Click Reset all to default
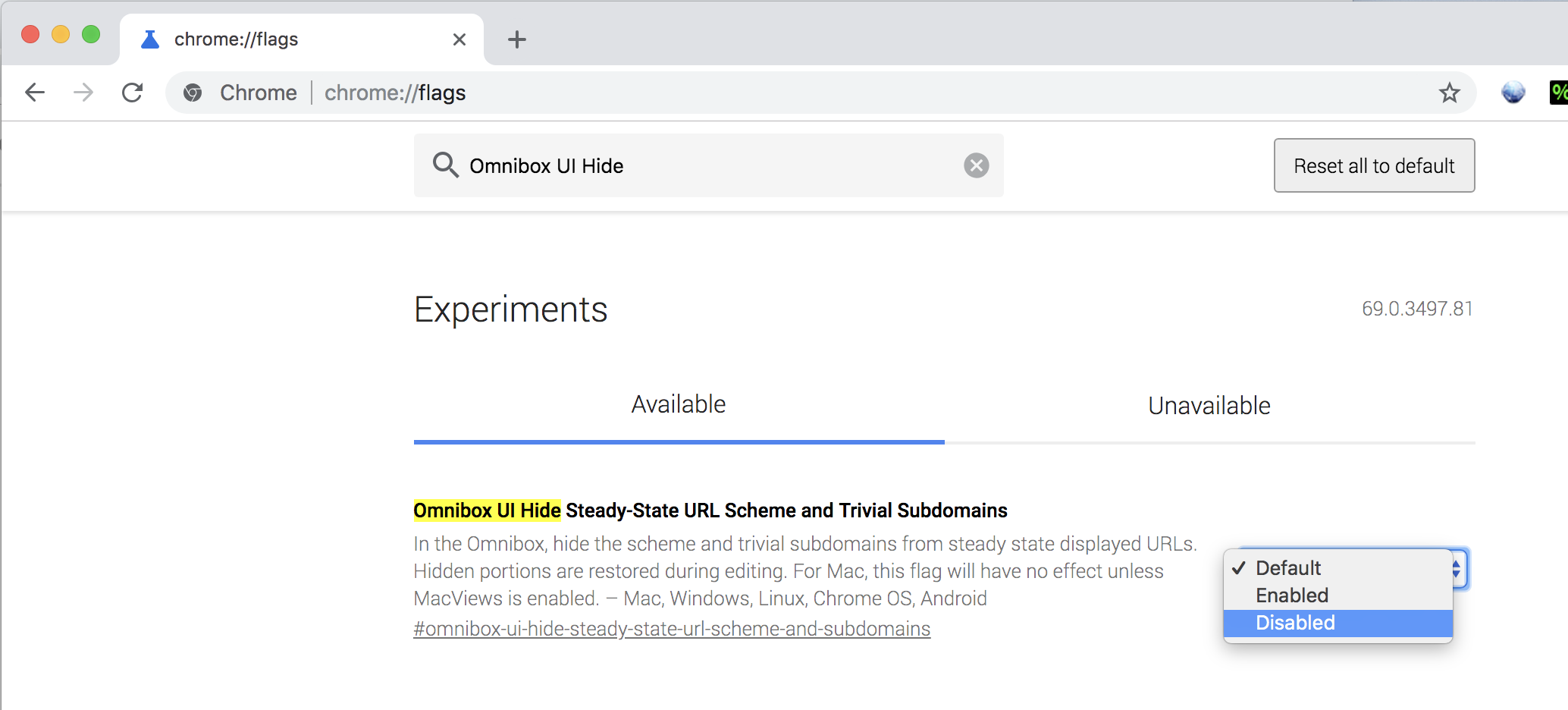The width and height of the screenshot is (1568, 710). [x=1374, y=165]
